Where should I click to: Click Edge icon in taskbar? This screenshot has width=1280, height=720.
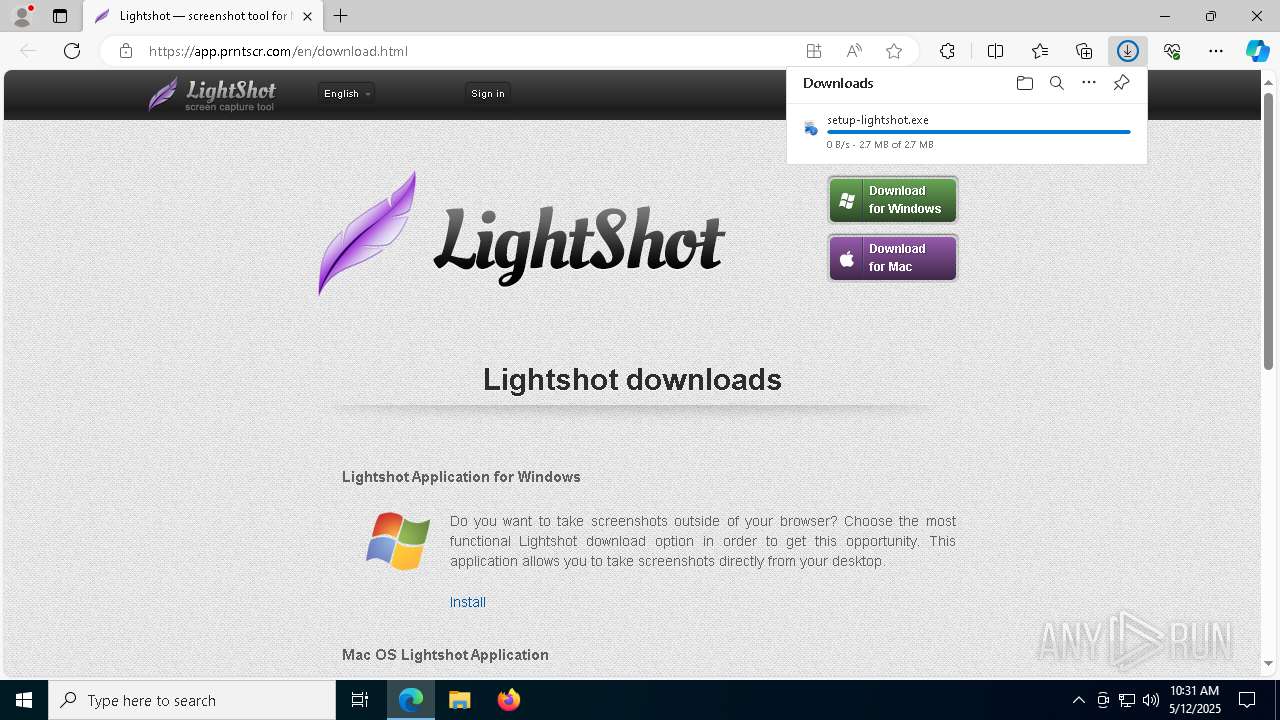coord(411,700)
